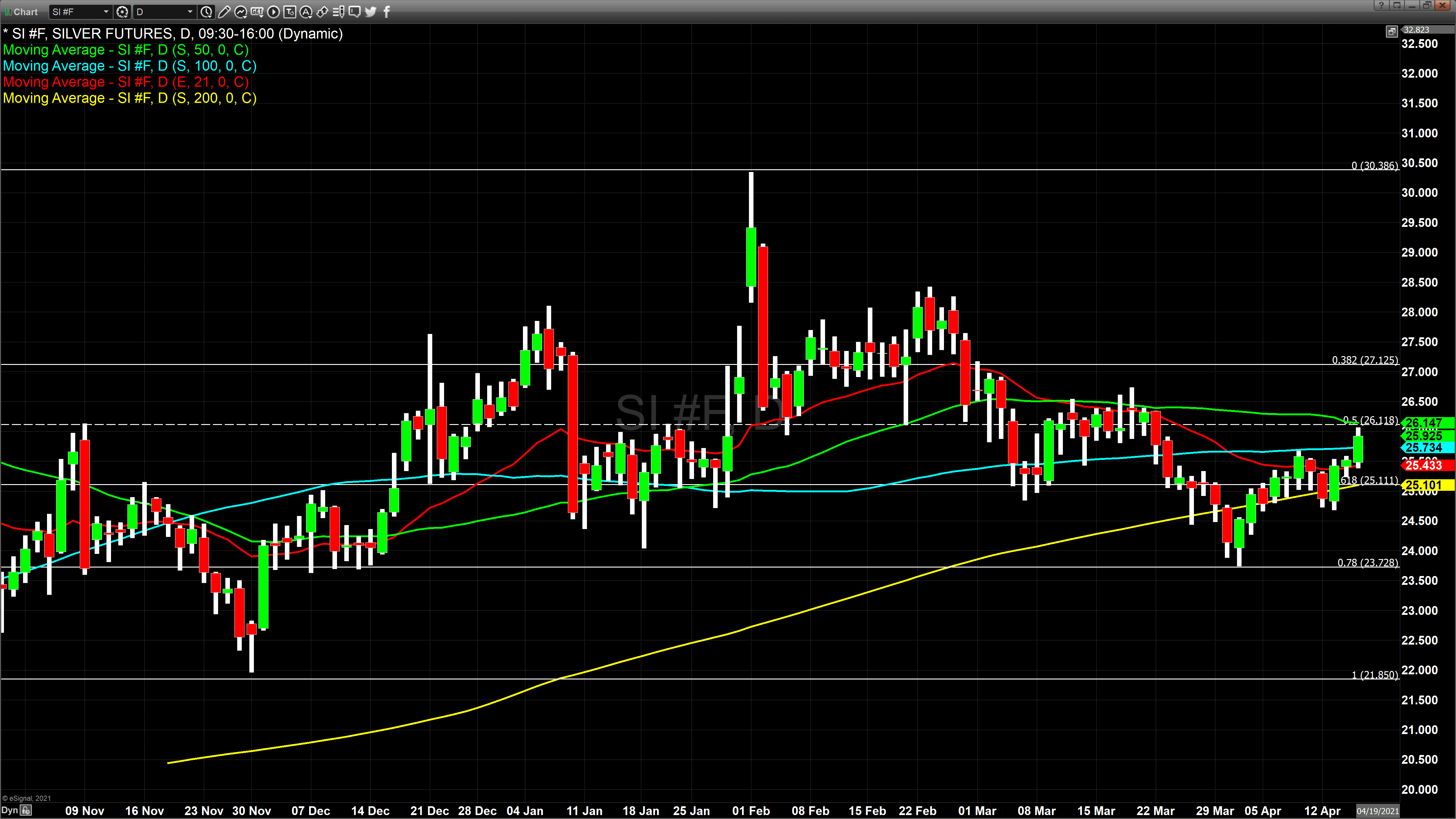Start bar replay with the play icon
The height and width of the screenshot is (819, 1456).
(x=273, y=11)
